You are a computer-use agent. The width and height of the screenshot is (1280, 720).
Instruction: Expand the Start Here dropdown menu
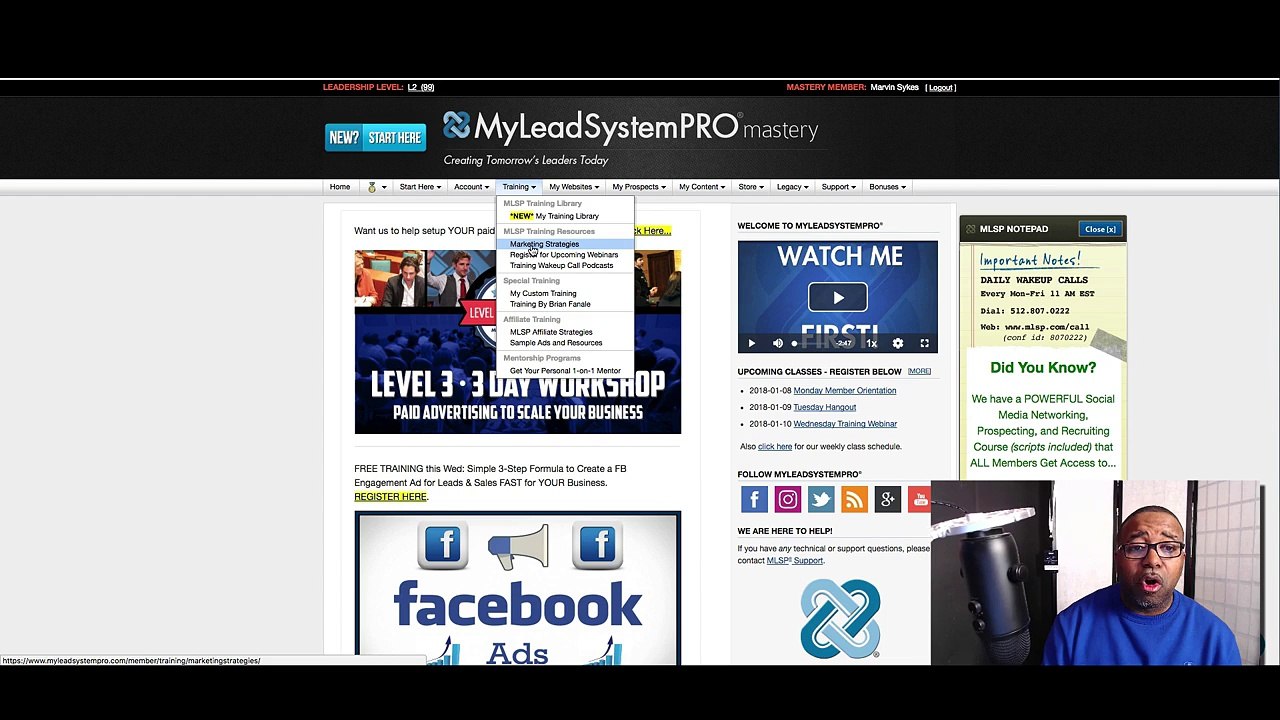[x=420, y=187]
